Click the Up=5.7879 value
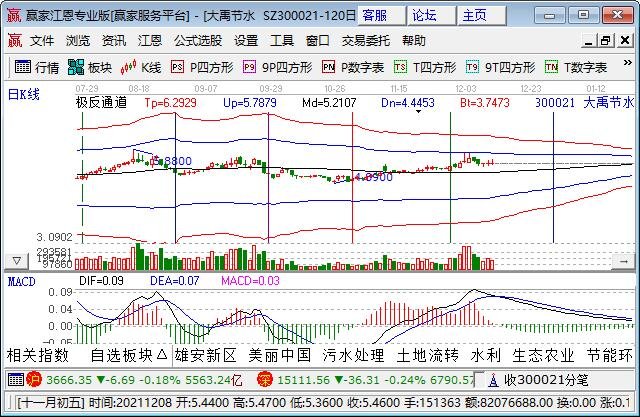 [x=250, y=103]
